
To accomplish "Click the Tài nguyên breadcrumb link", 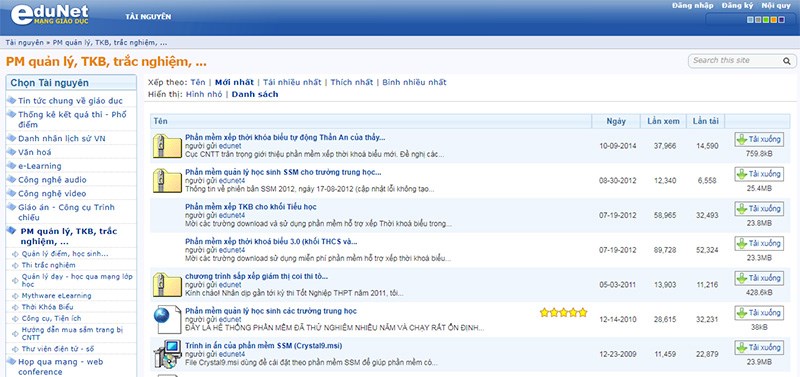I will (x=24, y=42).
